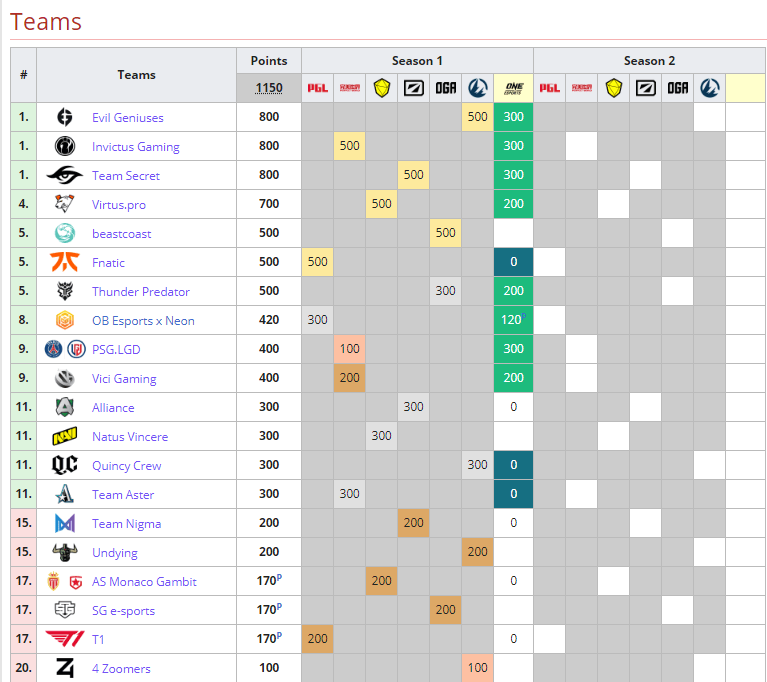Click the purple Team Nigma logo
This screenshot has width=767, height=682.
tap(64, 524)
